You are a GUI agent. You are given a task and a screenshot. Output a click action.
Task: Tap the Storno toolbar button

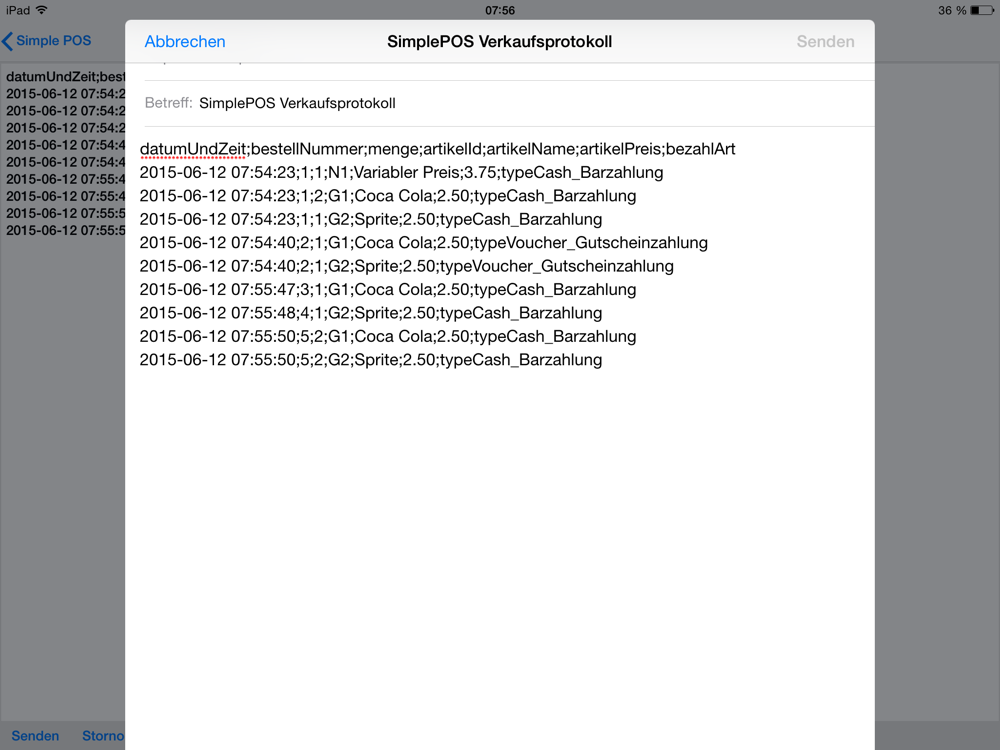point(103,735)
